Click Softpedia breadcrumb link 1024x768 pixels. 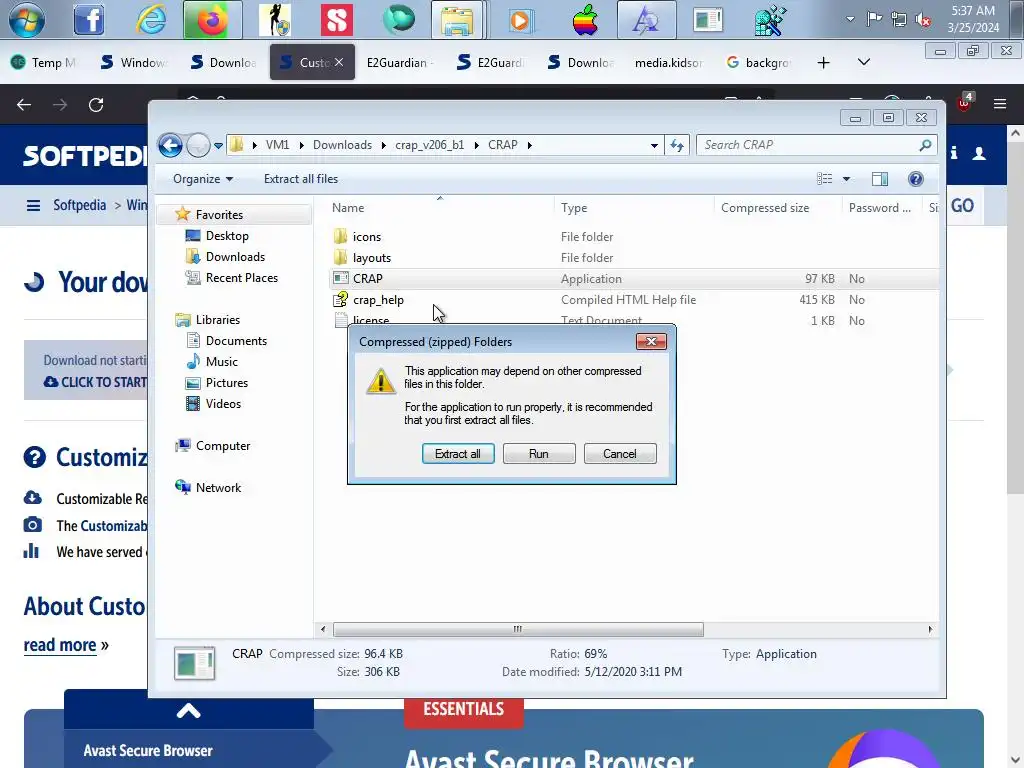[x=80, y=205]
